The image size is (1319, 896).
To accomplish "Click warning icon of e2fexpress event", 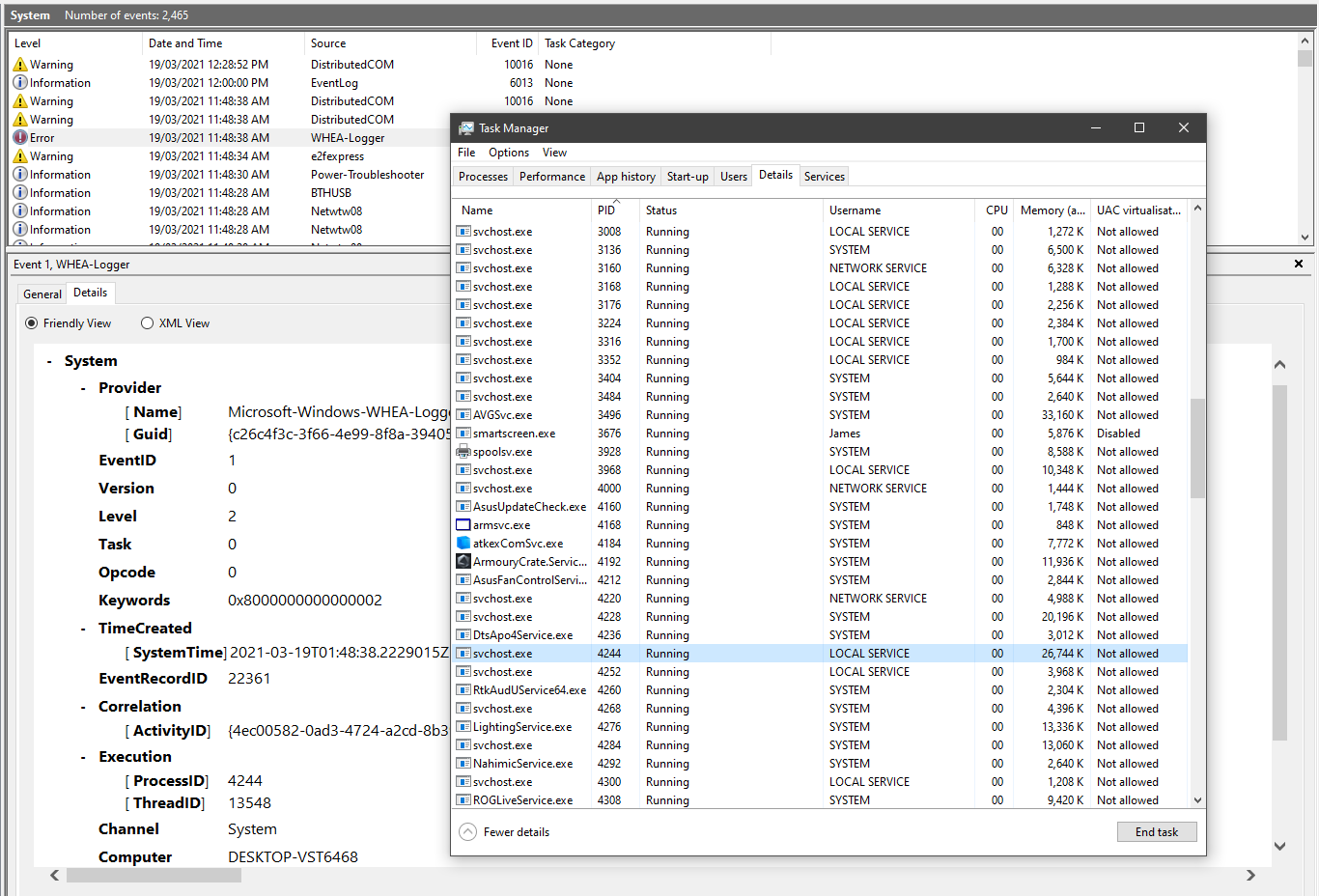I will [x=20, y=156].
